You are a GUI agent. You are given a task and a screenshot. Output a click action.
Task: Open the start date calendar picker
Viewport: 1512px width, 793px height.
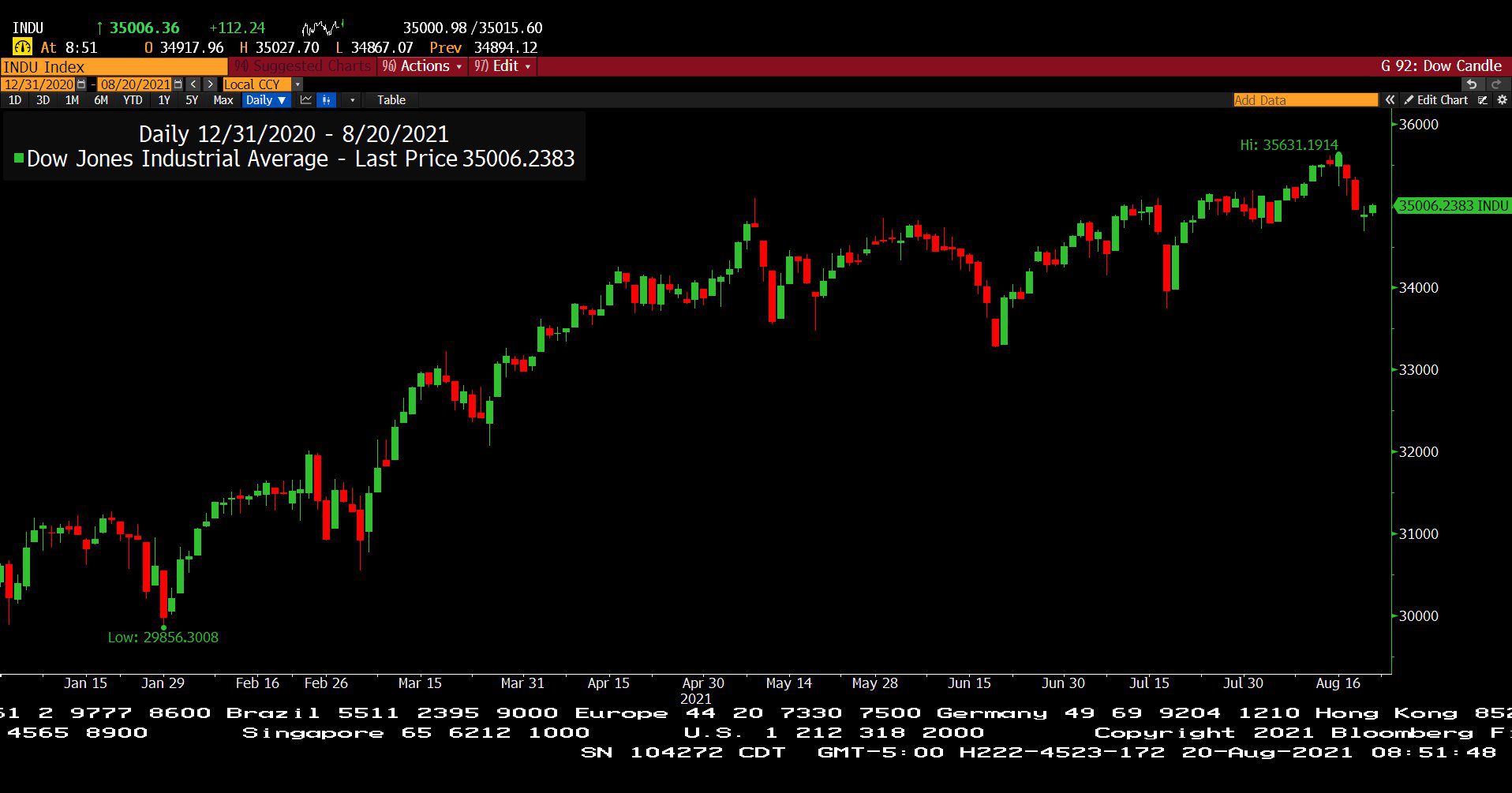pos(81,84)
